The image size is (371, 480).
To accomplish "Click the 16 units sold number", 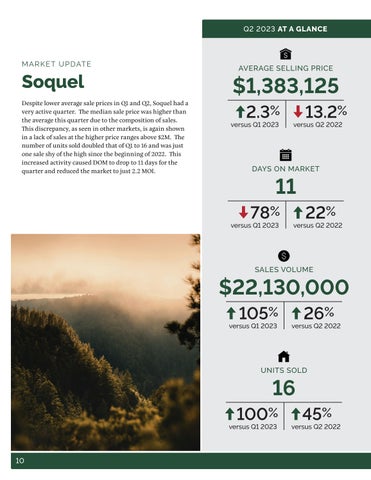I will pos(284,388).
